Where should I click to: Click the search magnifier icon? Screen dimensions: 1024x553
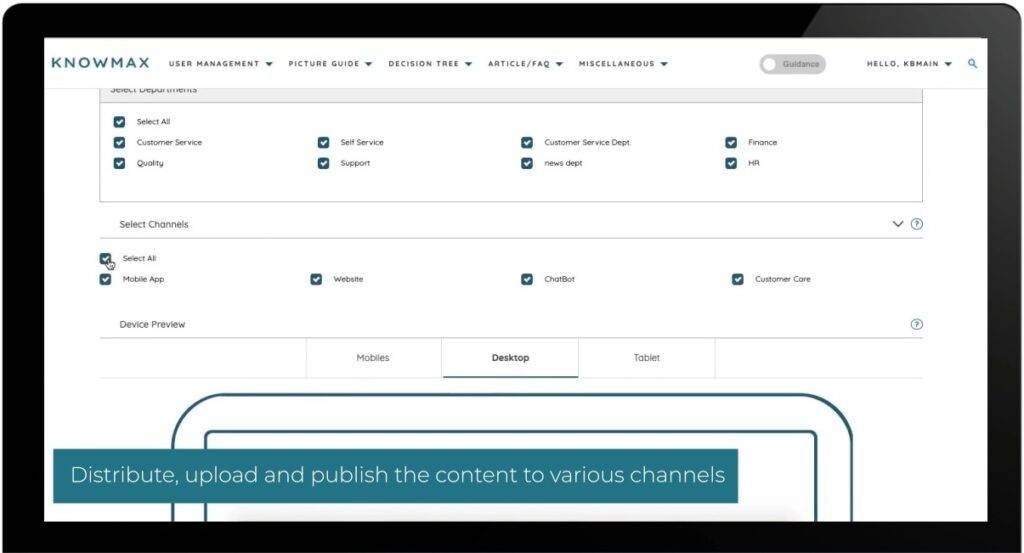click(972, 63)
